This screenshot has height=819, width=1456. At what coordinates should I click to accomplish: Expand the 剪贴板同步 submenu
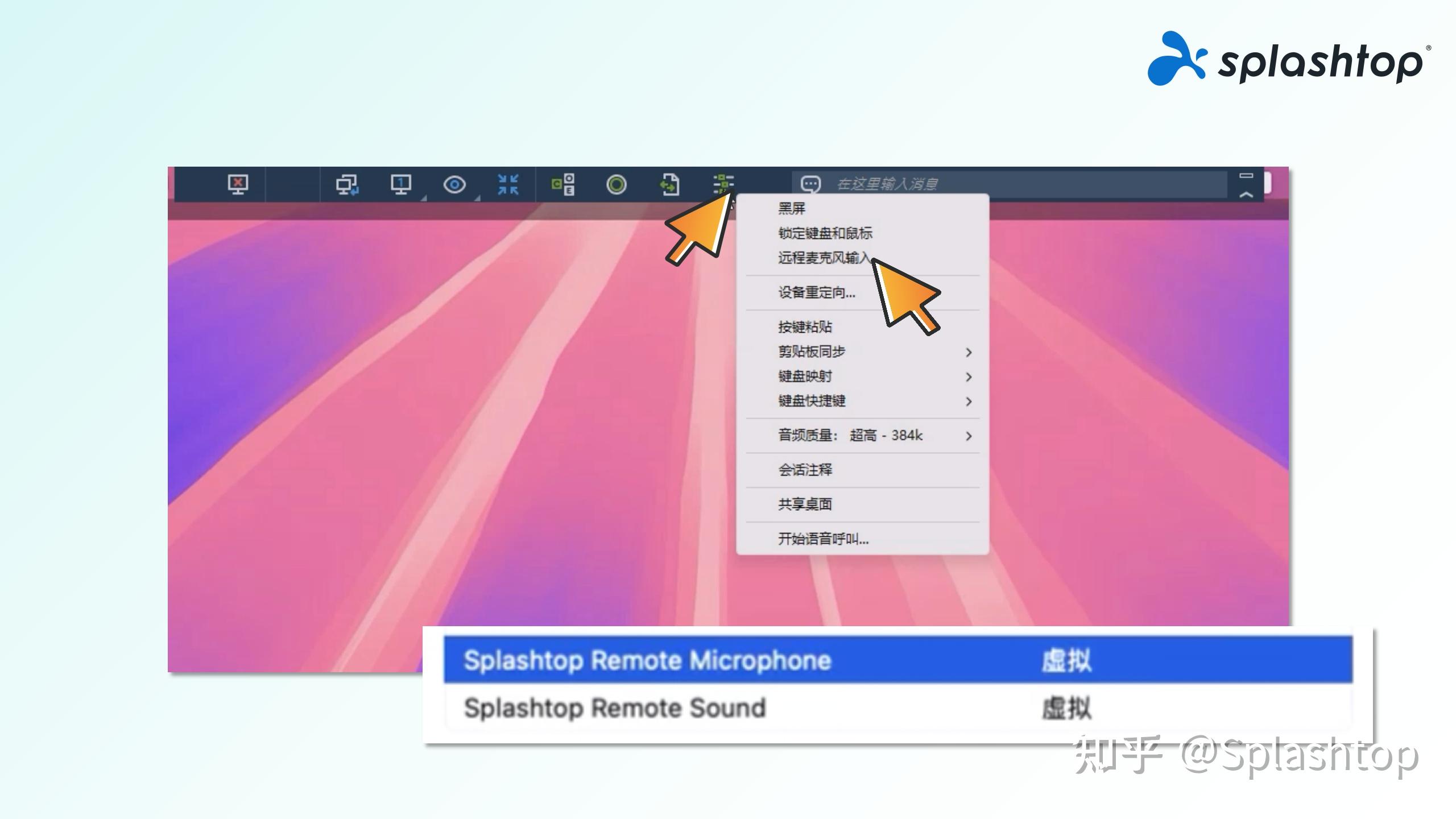click(812, 351)
